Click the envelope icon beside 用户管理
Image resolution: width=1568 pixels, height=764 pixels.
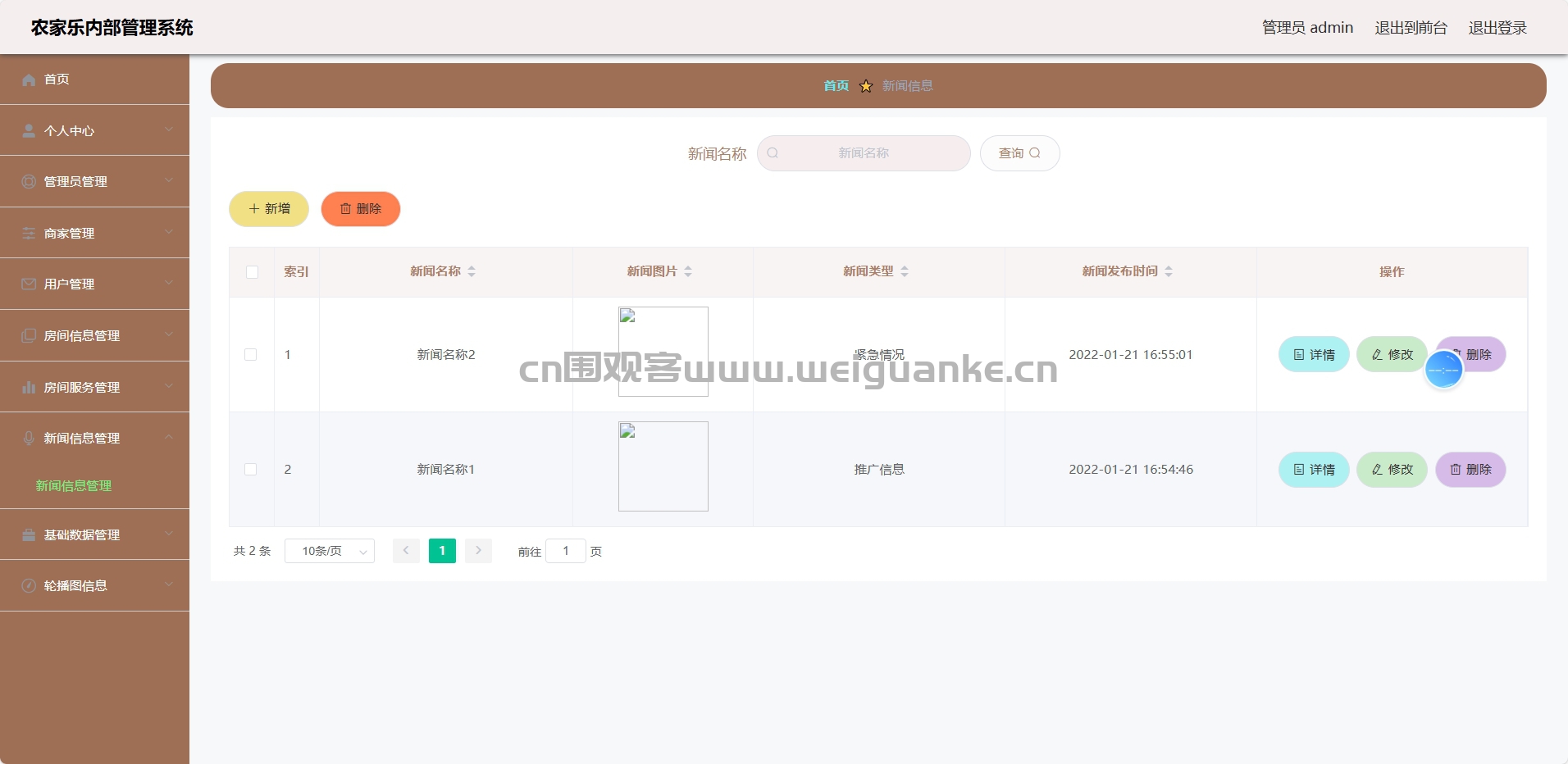(29, 284)
